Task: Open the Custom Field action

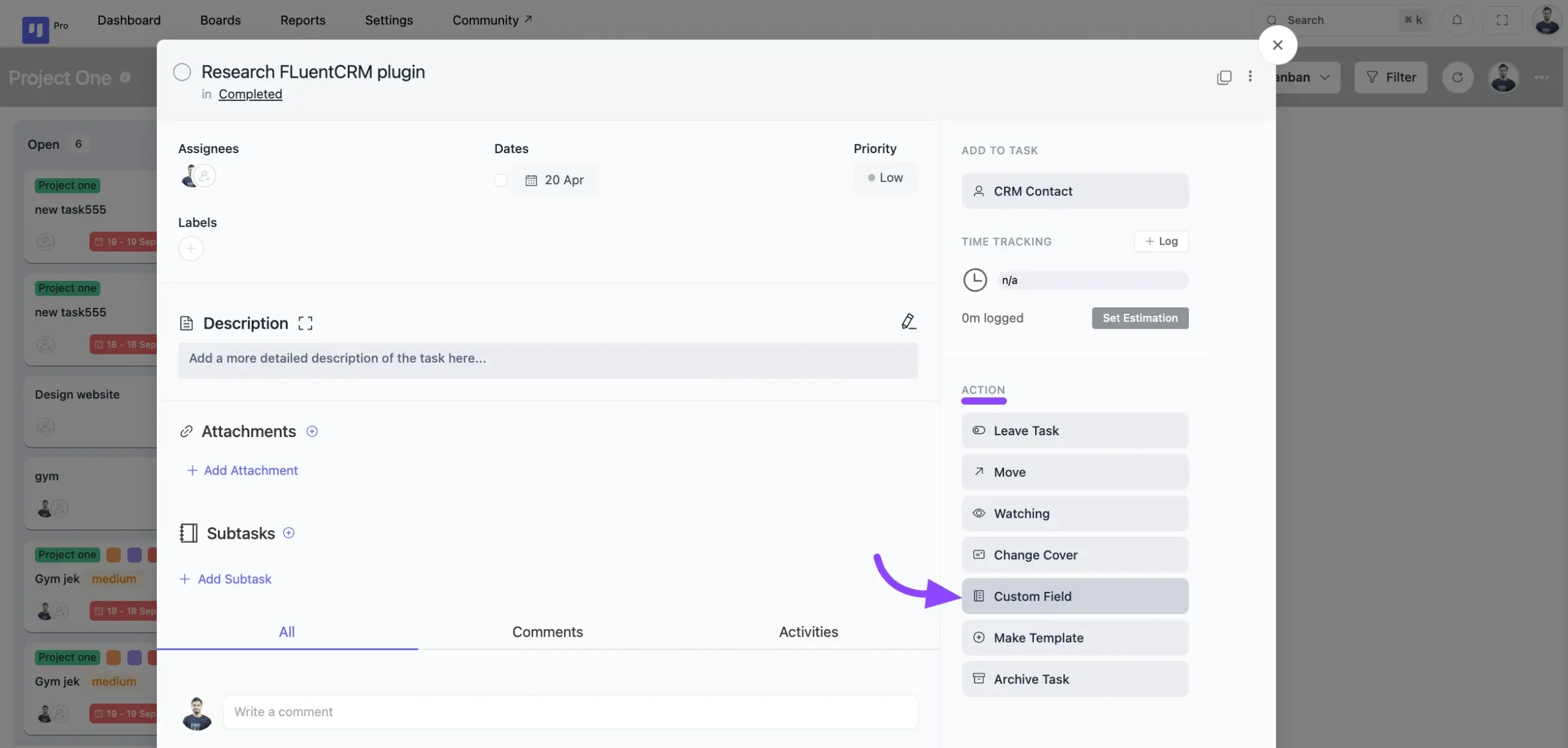Action: click(x=1074, y=596)
